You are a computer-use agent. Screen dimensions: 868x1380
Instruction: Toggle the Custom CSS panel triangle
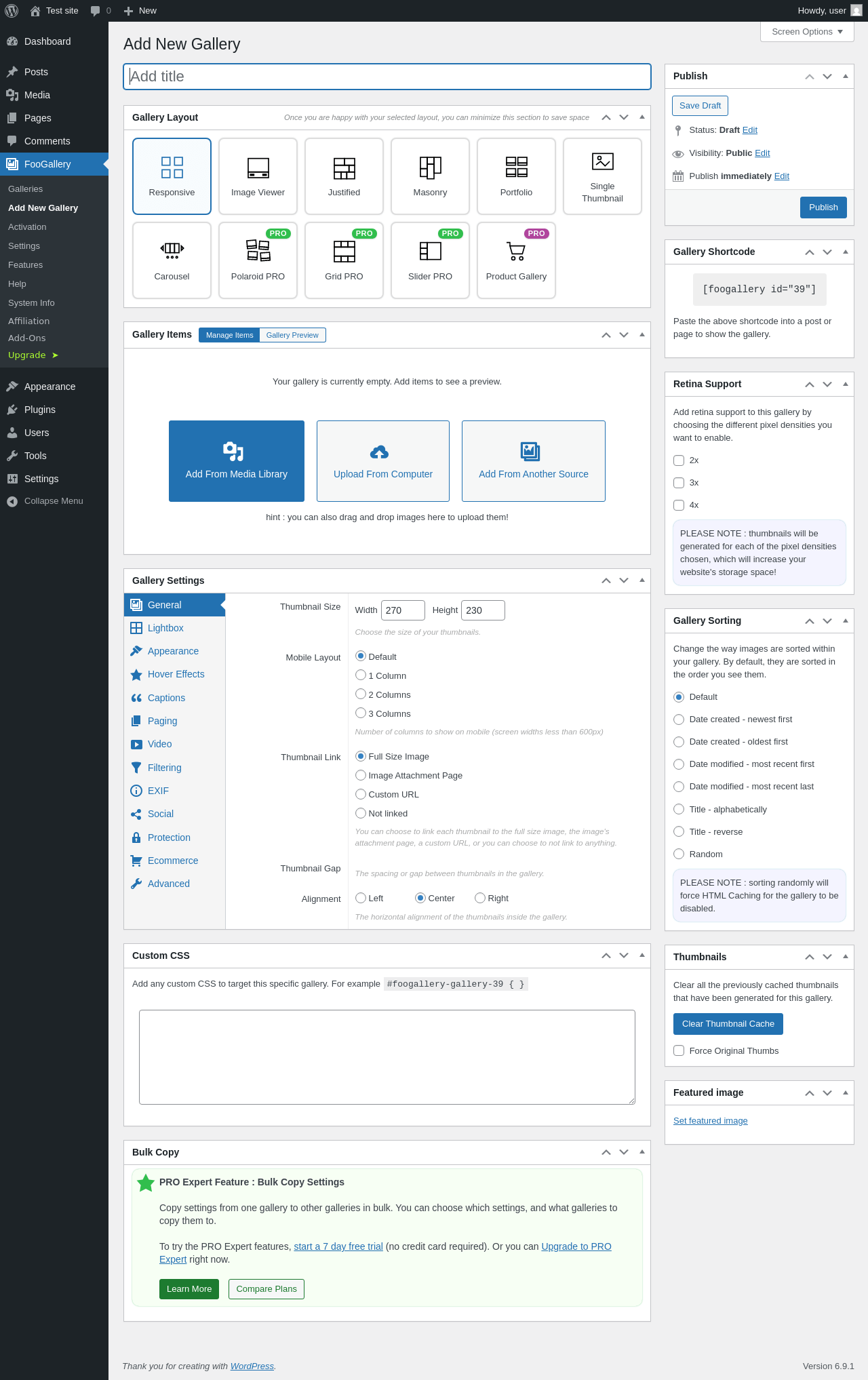pyautogui.click(x=642, y=955)
